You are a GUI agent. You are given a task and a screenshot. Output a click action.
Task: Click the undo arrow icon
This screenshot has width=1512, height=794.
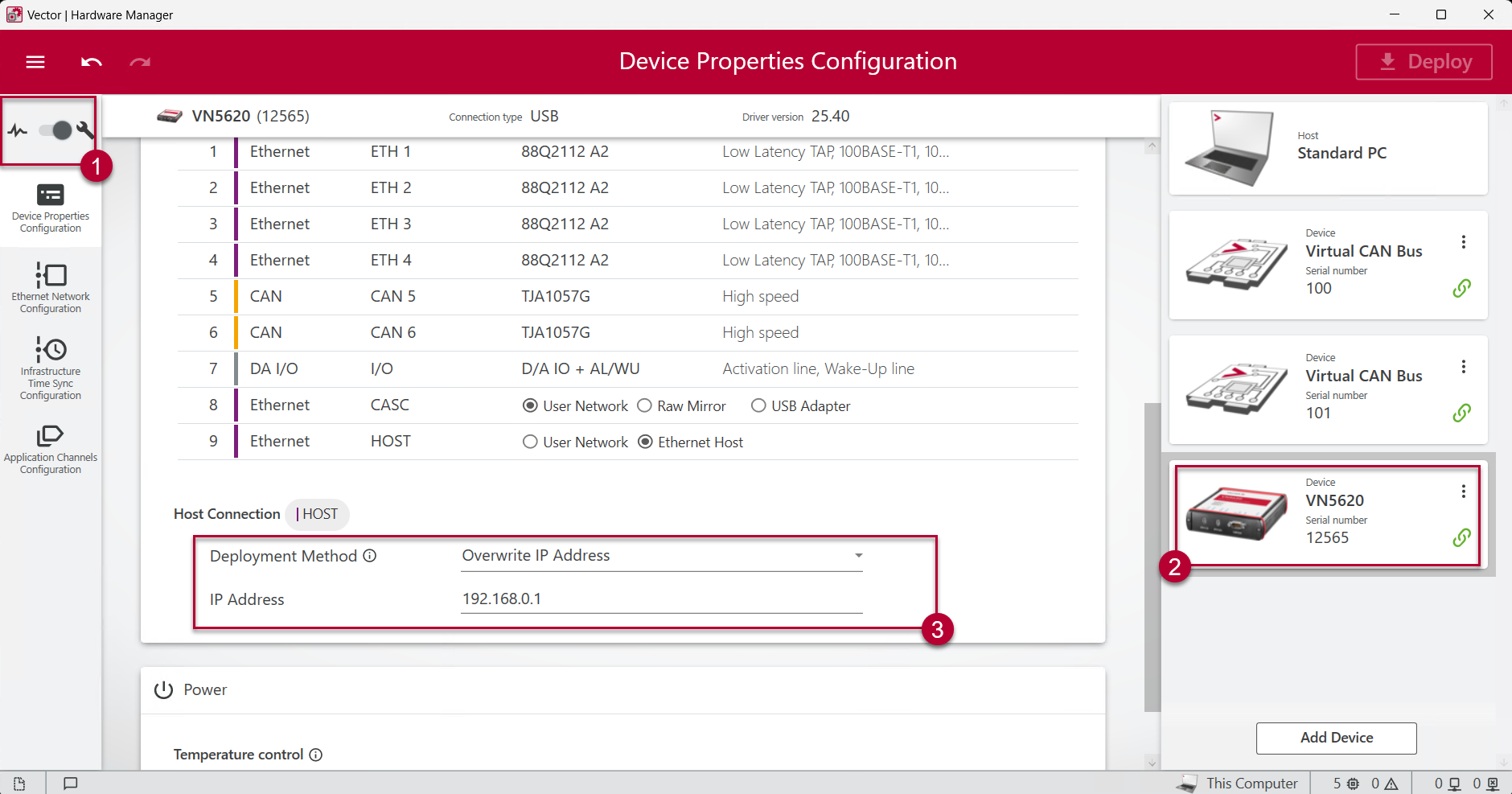(92, 62)
